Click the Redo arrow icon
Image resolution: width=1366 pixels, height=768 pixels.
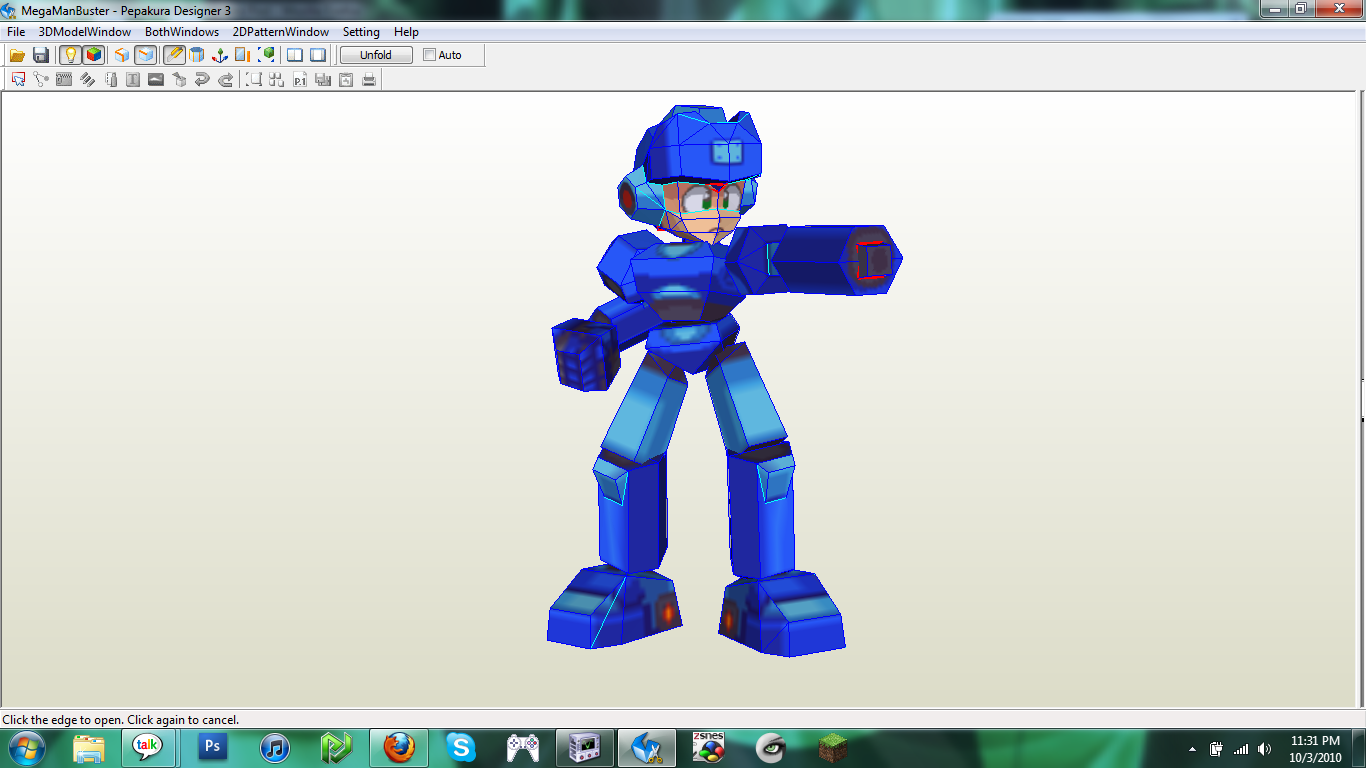(224, 79)
